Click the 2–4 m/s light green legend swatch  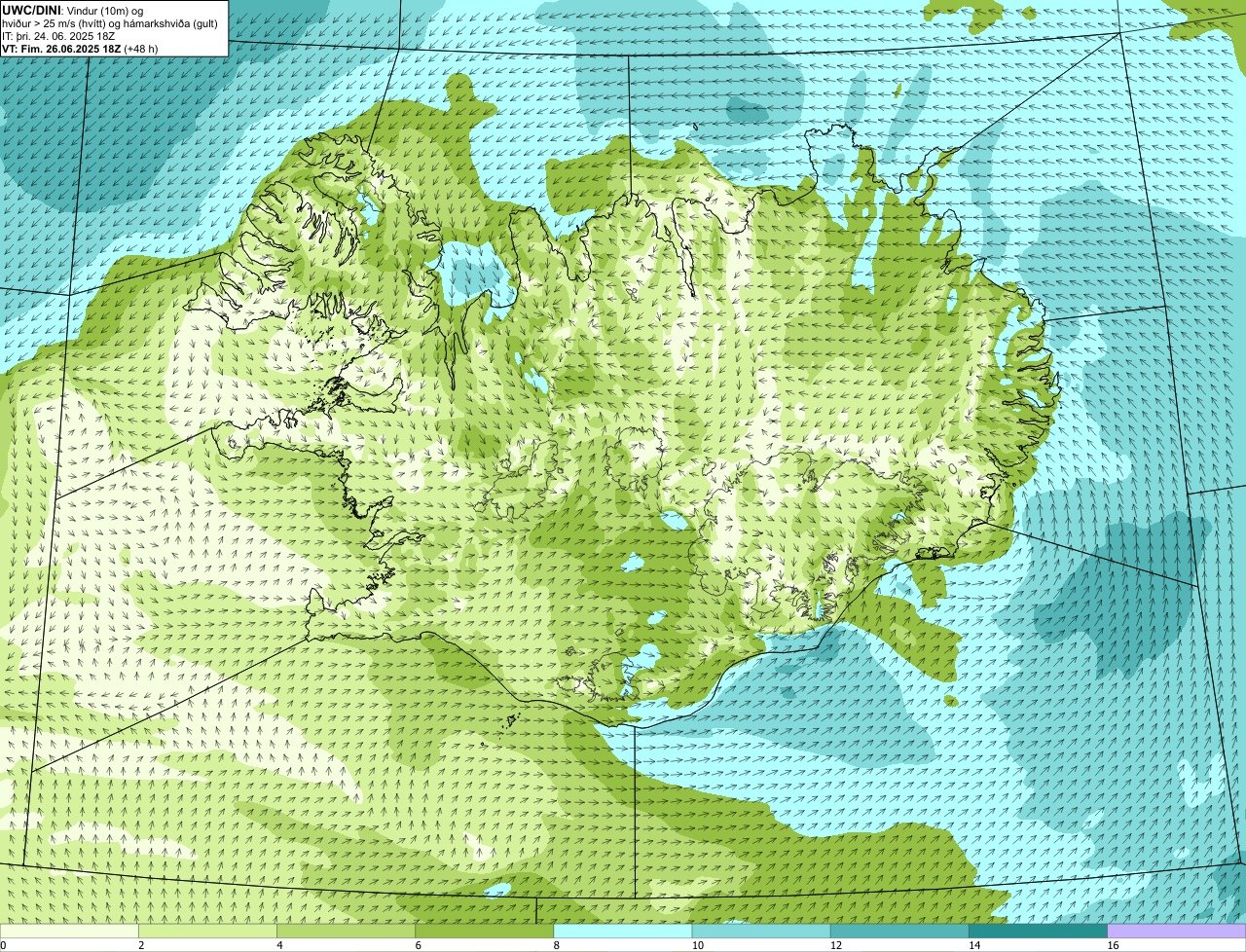207,931
